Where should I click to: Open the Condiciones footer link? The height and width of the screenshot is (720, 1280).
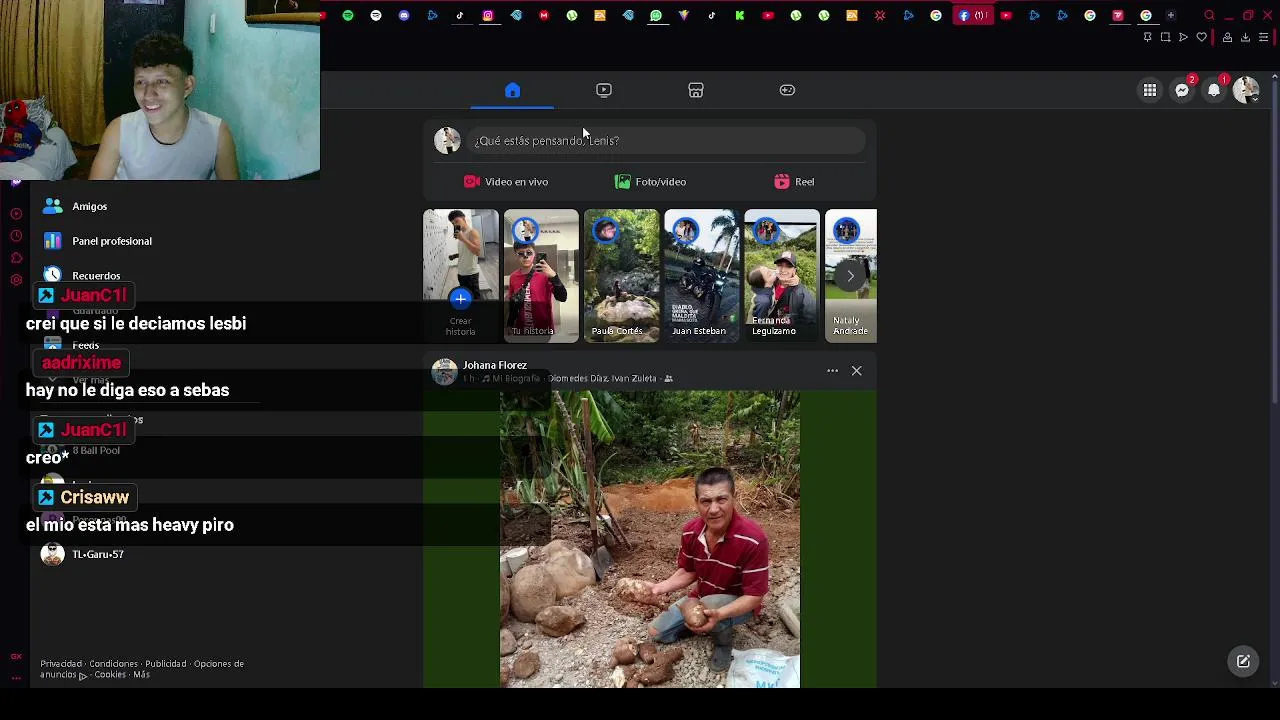[x=113, y=664]
